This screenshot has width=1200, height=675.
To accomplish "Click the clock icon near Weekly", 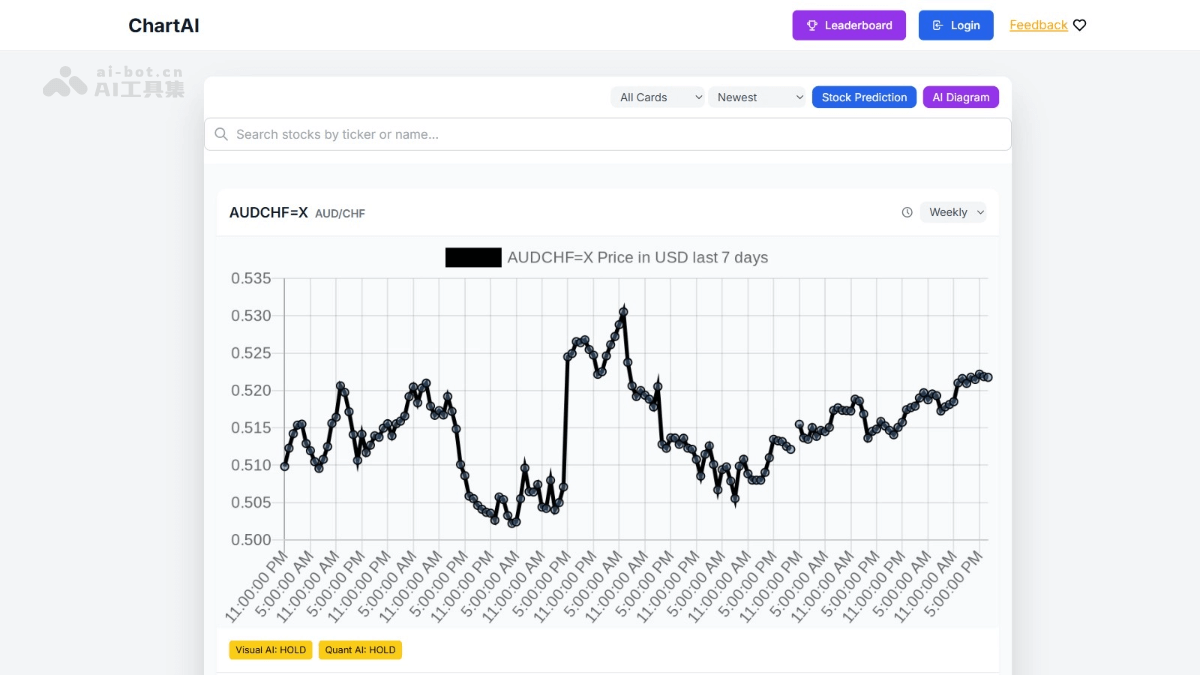I will click(x=907, y=212).
